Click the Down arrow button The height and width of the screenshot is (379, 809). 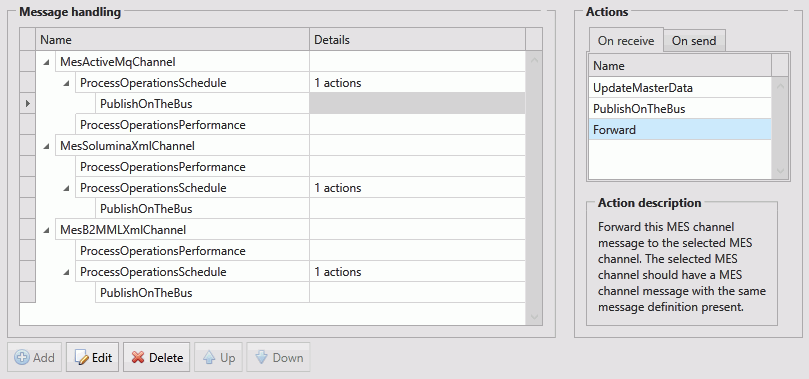tap(279, 357)
